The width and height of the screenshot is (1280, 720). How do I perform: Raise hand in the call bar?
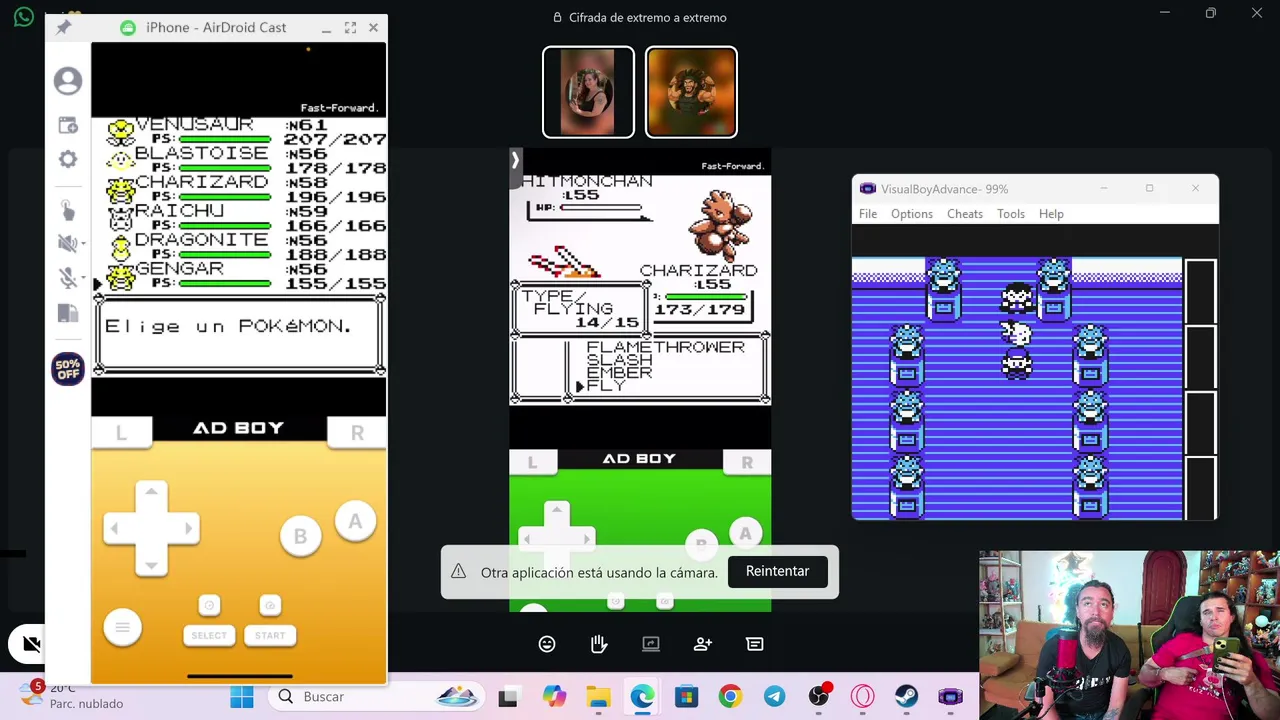(x=599, y=644)
